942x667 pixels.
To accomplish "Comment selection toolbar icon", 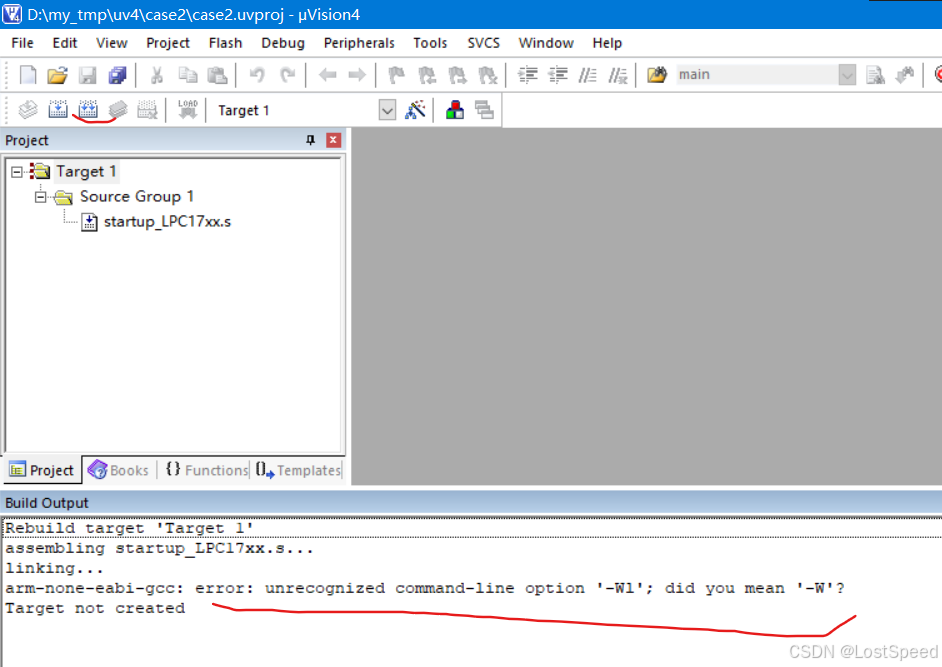I will (x=588, y=75).
